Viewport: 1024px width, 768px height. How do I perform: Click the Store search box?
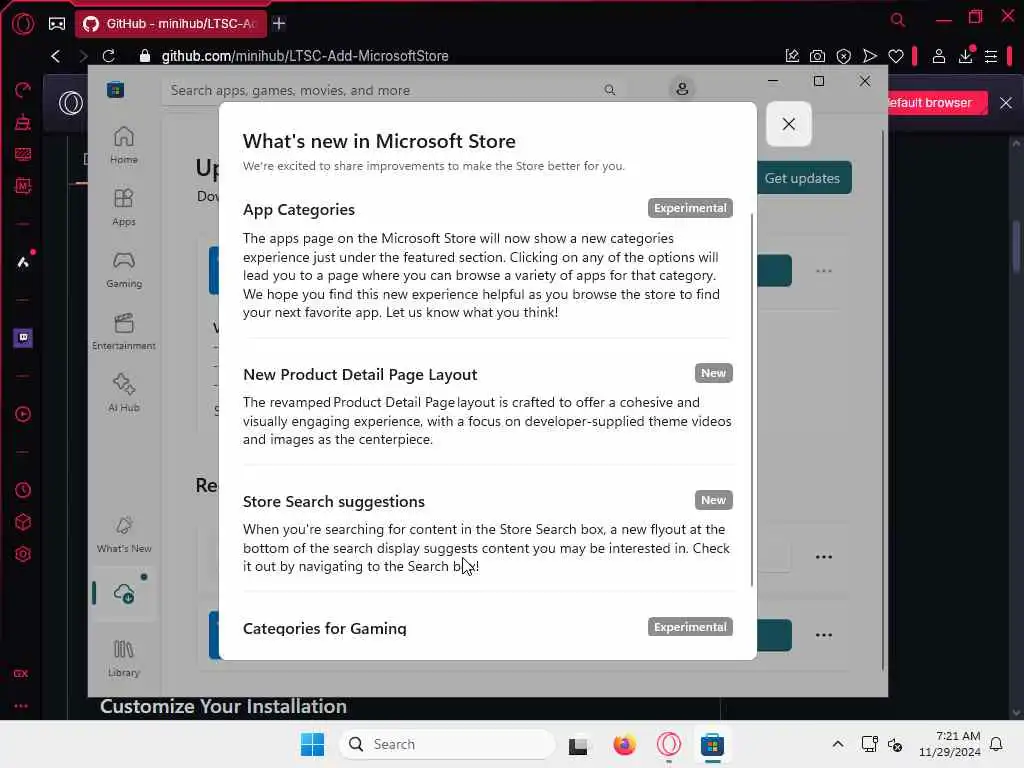(x=392, y=90)
